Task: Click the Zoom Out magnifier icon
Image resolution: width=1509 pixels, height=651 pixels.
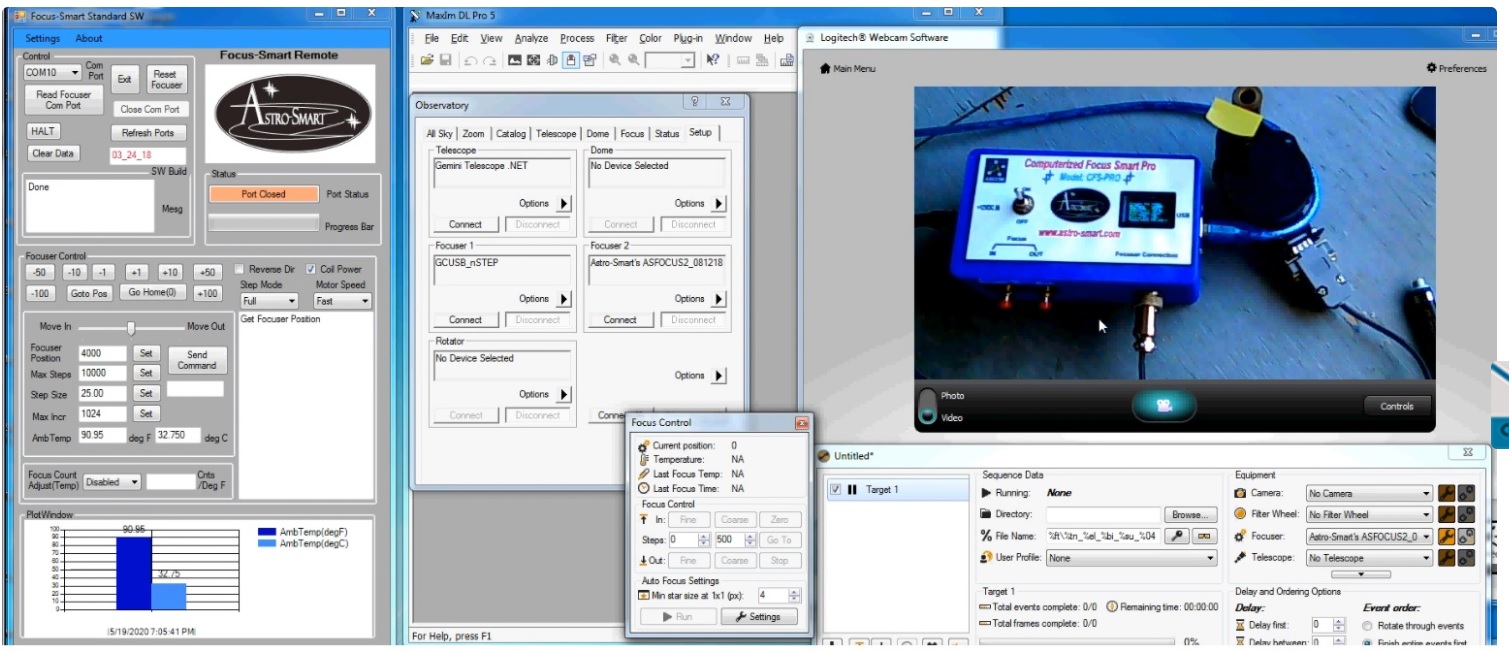Action: click(633, 60)
